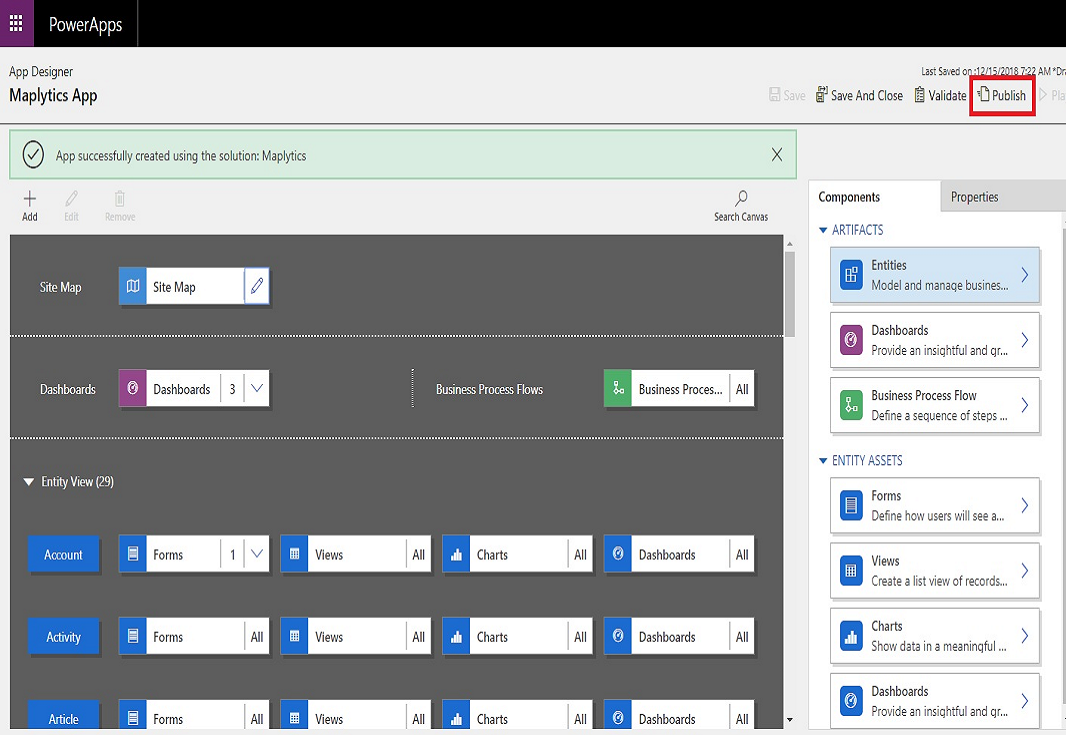Click the Activity row Dashboards icon
The height and width of the screenshot is (738, 1067).
(618, 636)
